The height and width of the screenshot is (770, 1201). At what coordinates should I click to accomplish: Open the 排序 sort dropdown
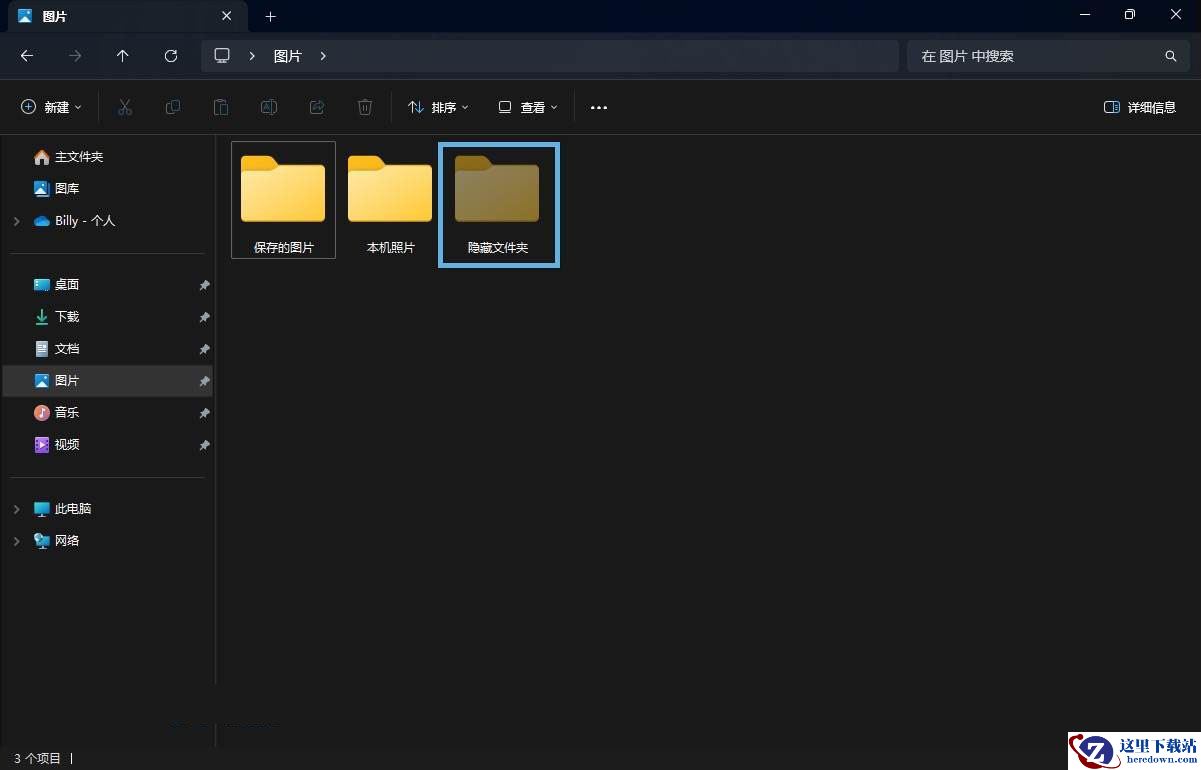pos(438,107)
